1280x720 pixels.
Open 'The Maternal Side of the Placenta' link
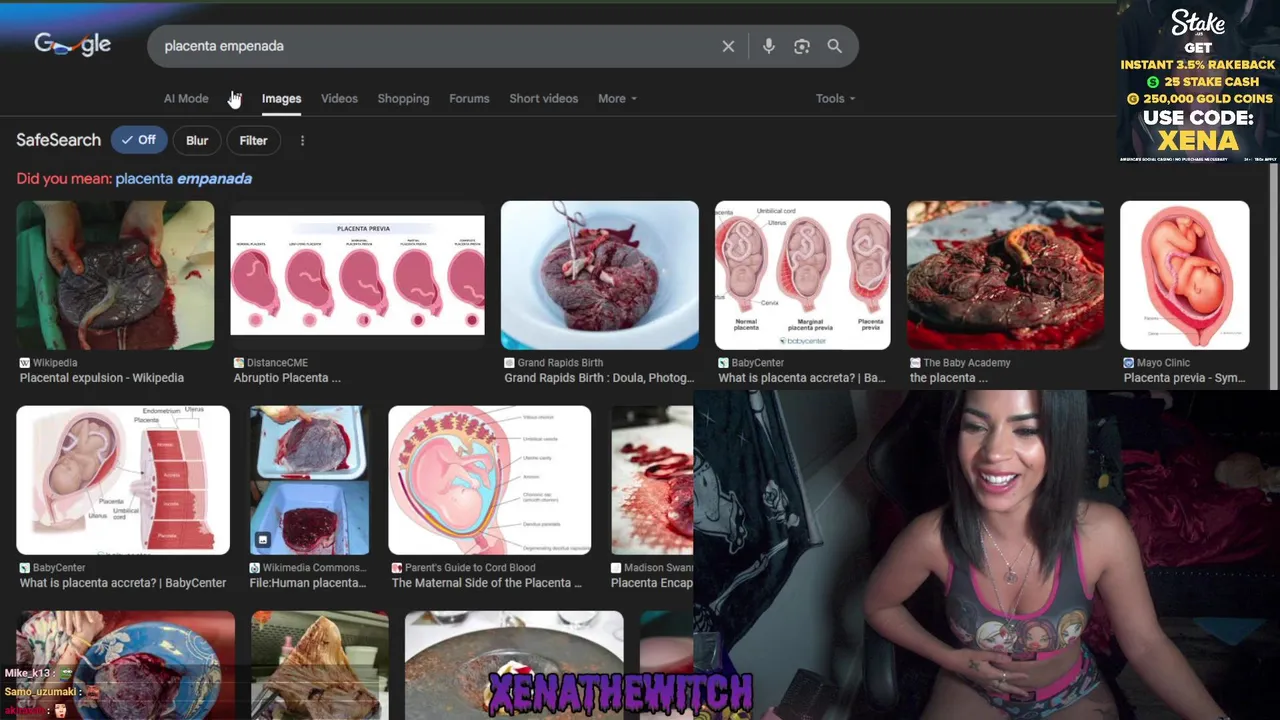[486, 583]
